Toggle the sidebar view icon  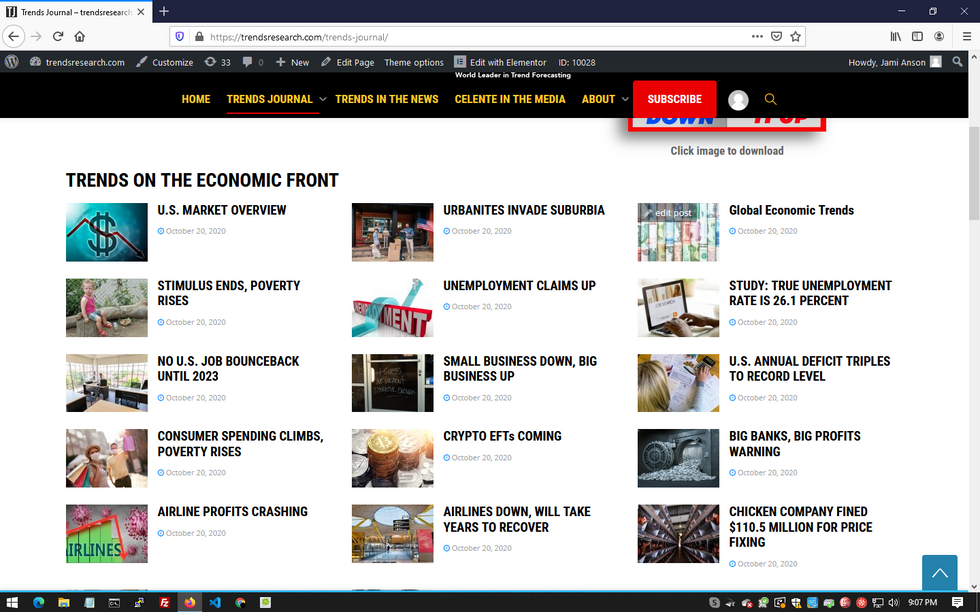coord(917,36)
